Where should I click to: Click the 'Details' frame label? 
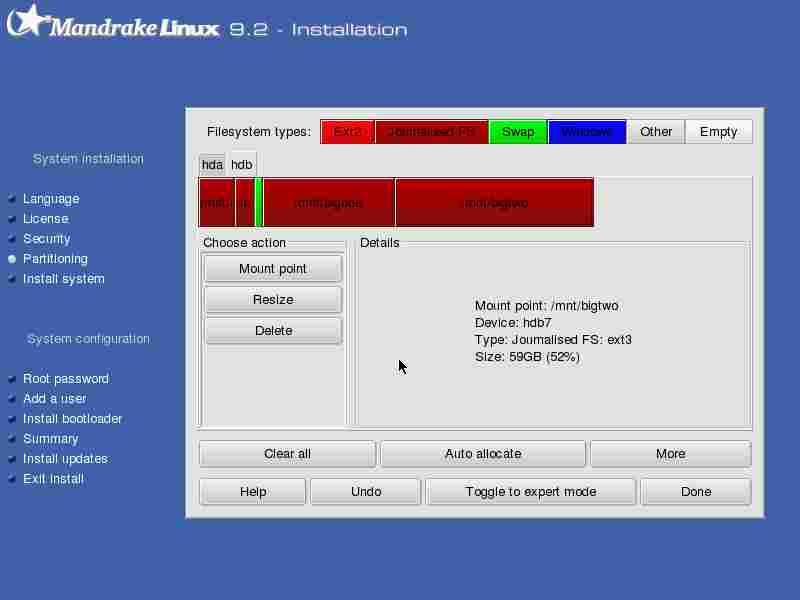(380, 243)
